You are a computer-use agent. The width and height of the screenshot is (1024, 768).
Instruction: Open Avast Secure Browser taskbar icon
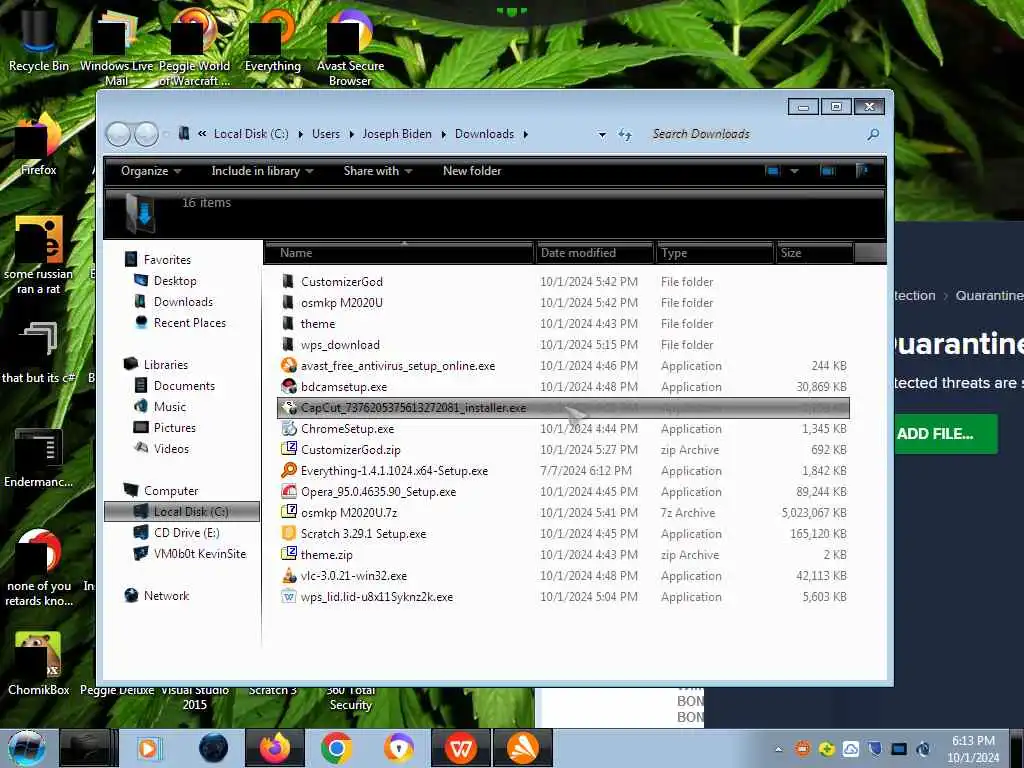[398, 748]
